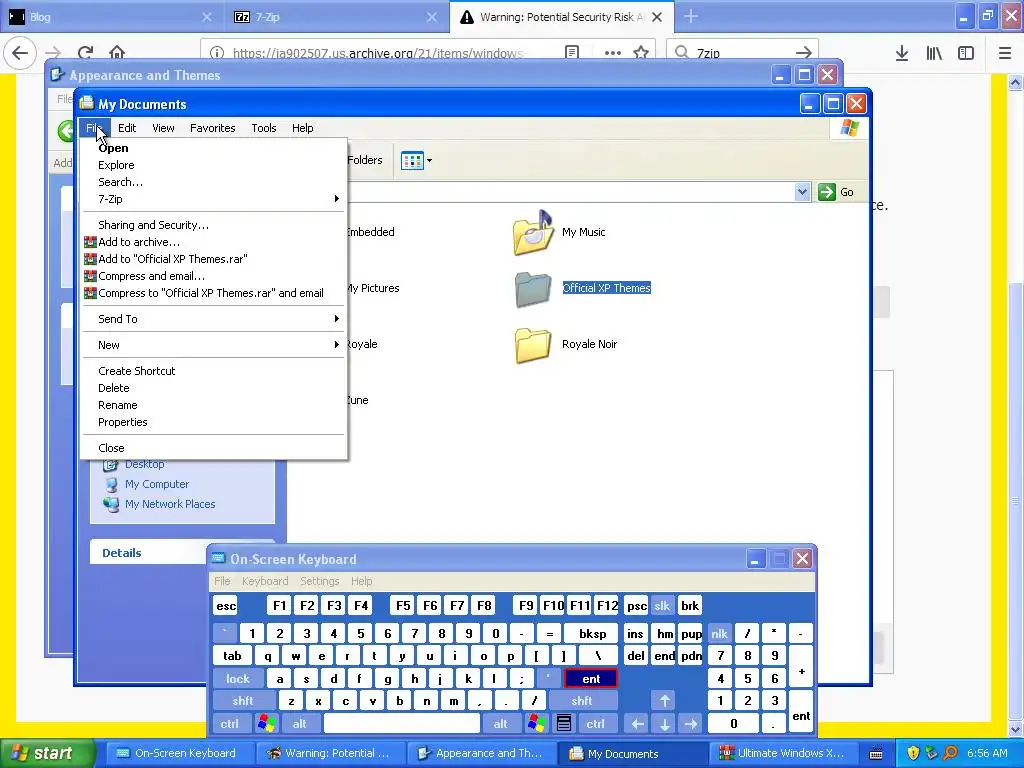Open the Firefox library icon

point(934,53)
